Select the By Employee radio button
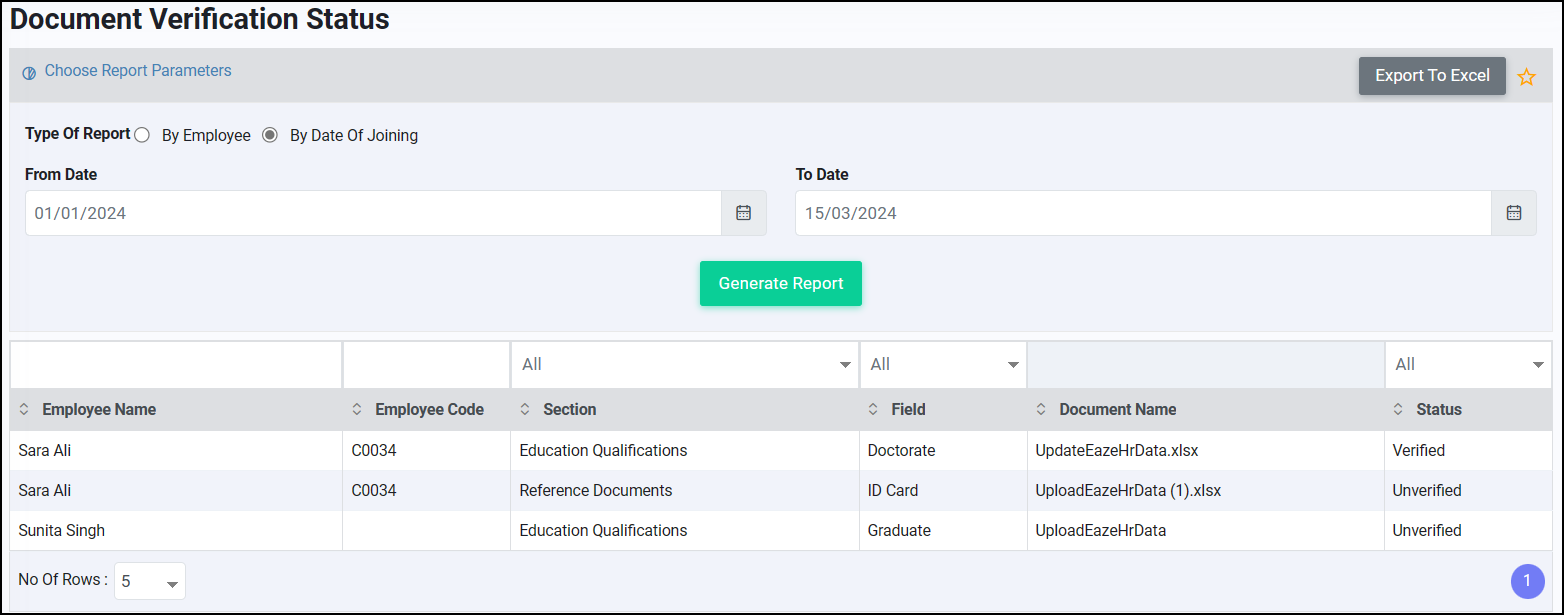 pos(142,135)
